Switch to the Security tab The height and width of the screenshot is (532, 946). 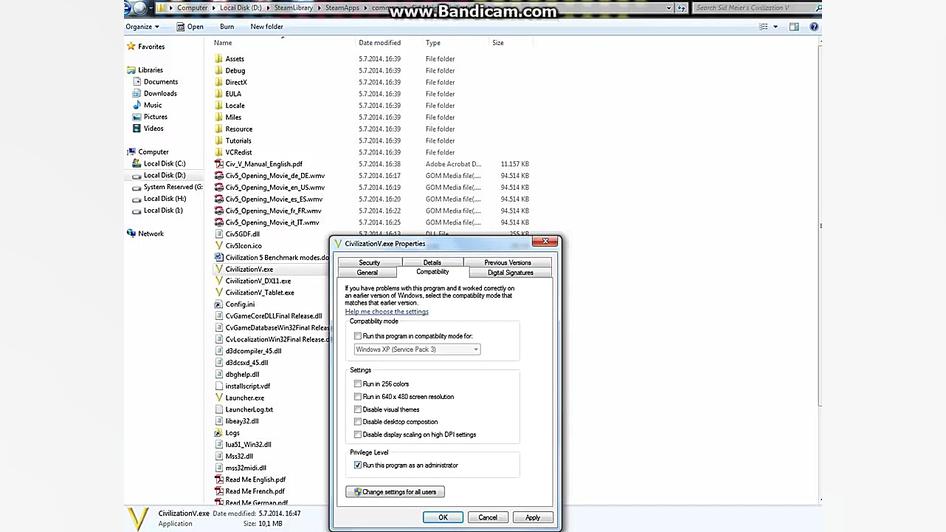(369, 262)
